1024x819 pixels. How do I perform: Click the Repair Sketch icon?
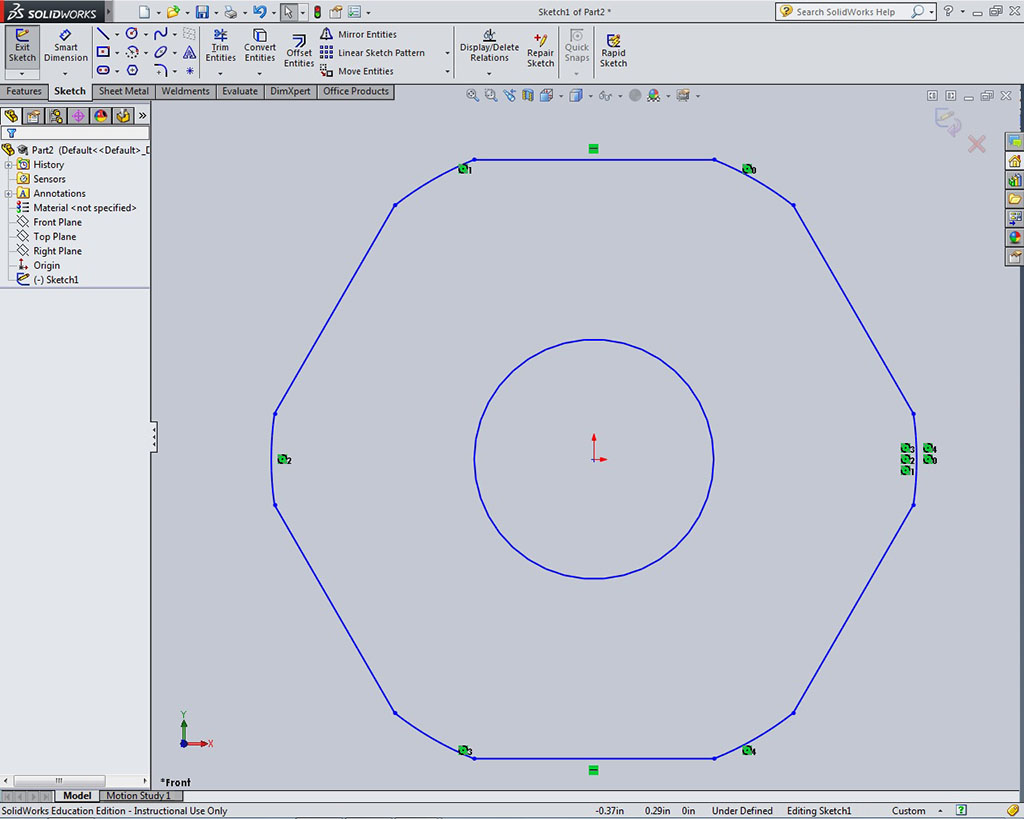(541, 50)
